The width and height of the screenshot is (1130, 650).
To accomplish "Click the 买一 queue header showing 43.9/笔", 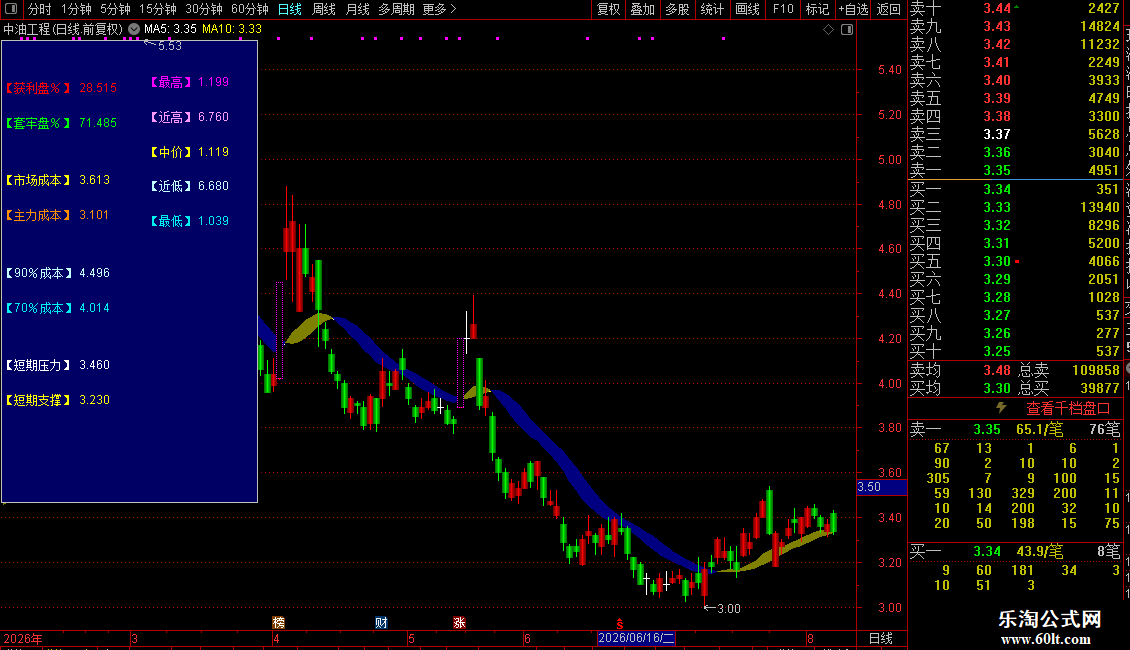I will [1015, 552].
